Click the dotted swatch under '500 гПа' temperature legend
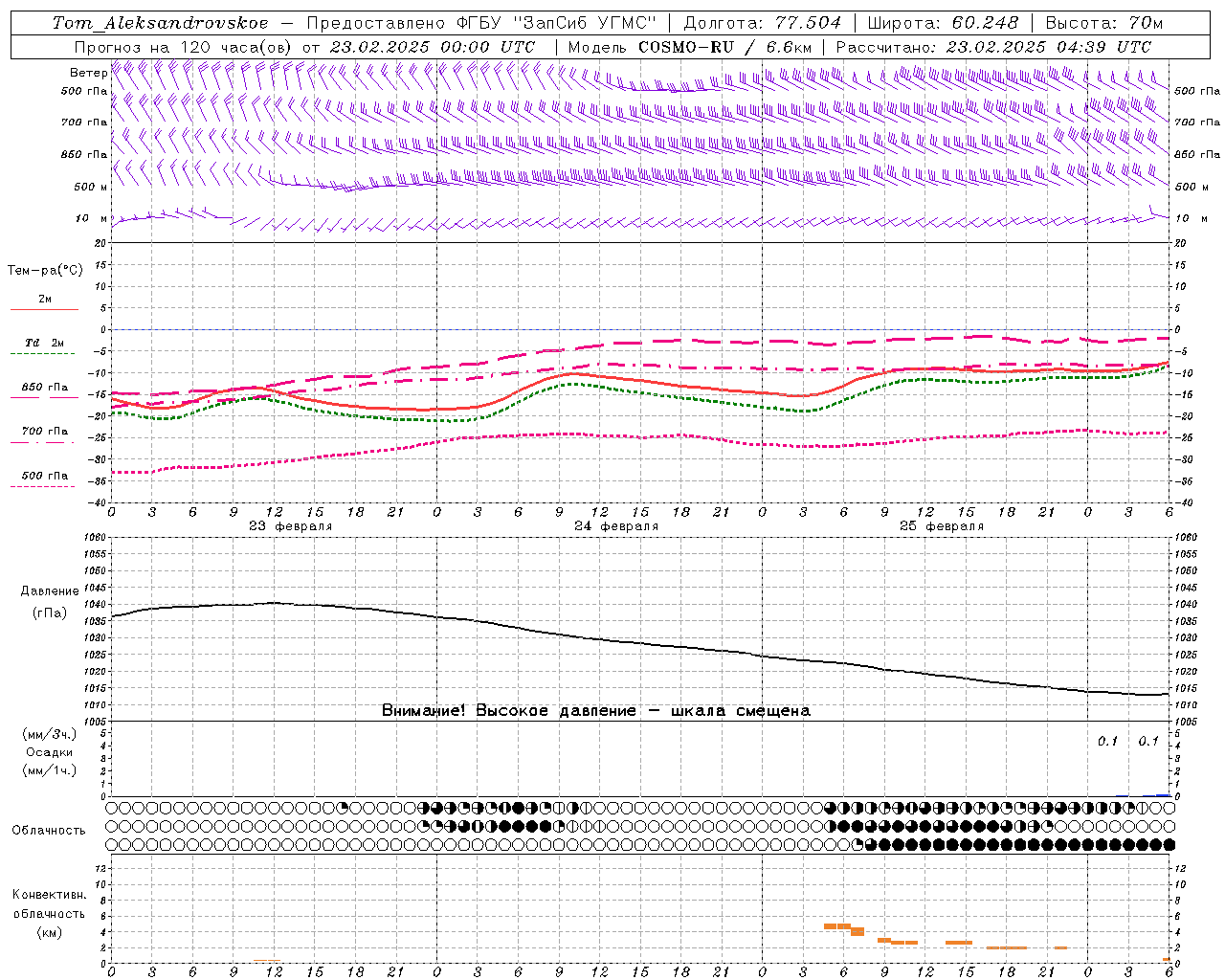The width and height of the screenshot is (1225, 980). tap(44, 487)
